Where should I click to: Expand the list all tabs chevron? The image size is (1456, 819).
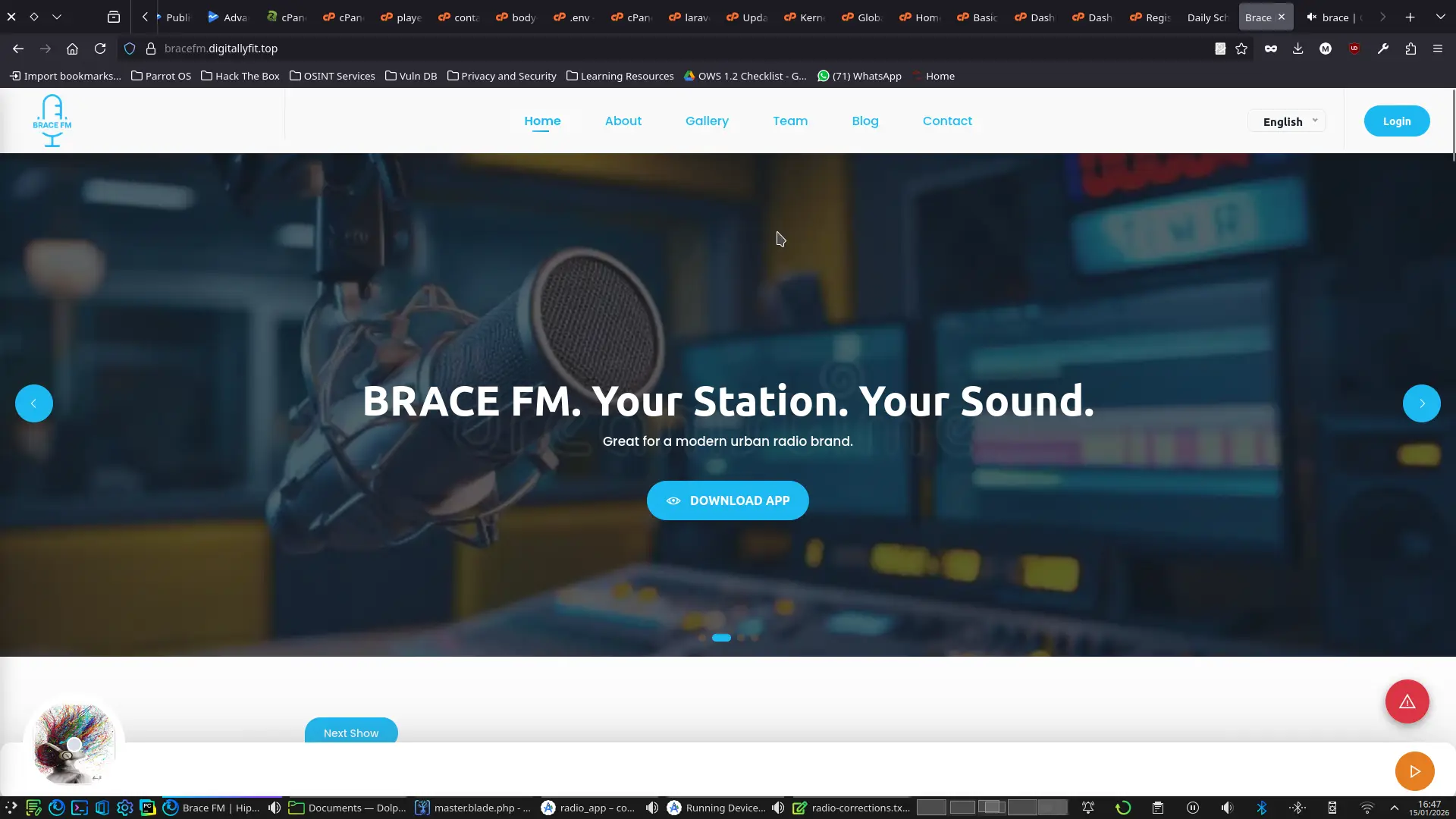tap(1440, 17)
